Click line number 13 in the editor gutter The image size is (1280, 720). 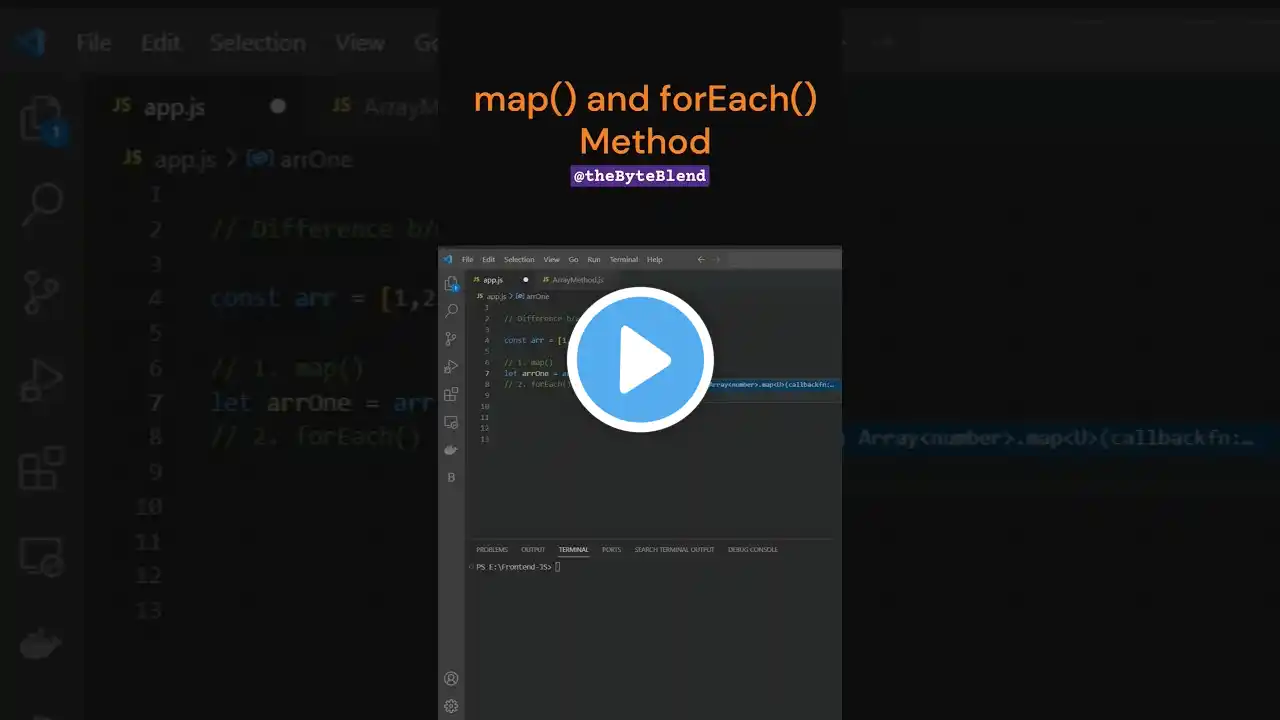click(485, 439)
